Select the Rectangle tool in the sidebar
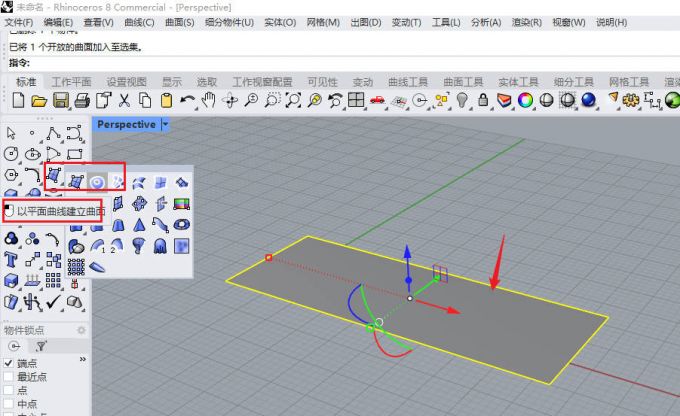 pos(75,154)
